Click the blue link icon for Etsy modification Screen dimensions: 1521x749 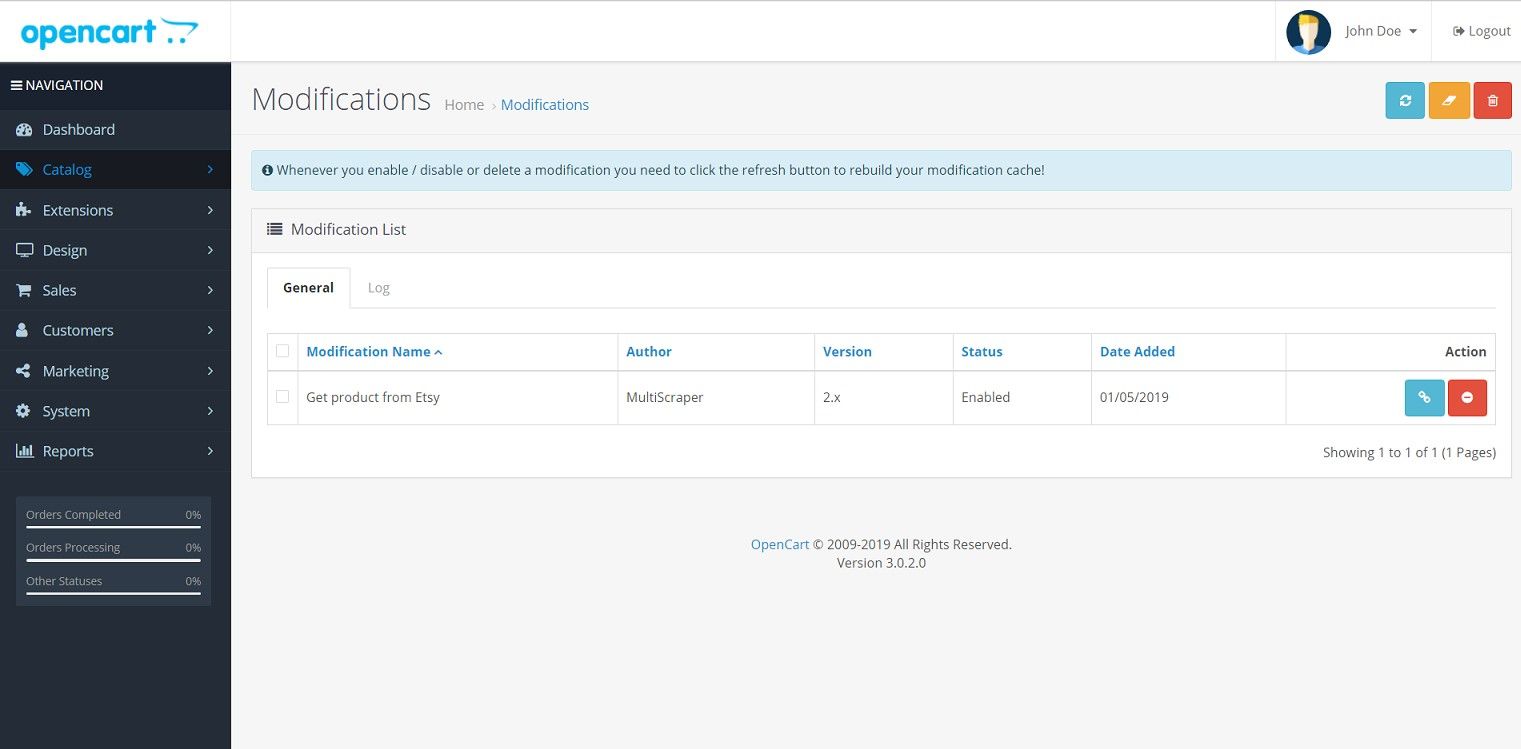tap(1424, 397)
